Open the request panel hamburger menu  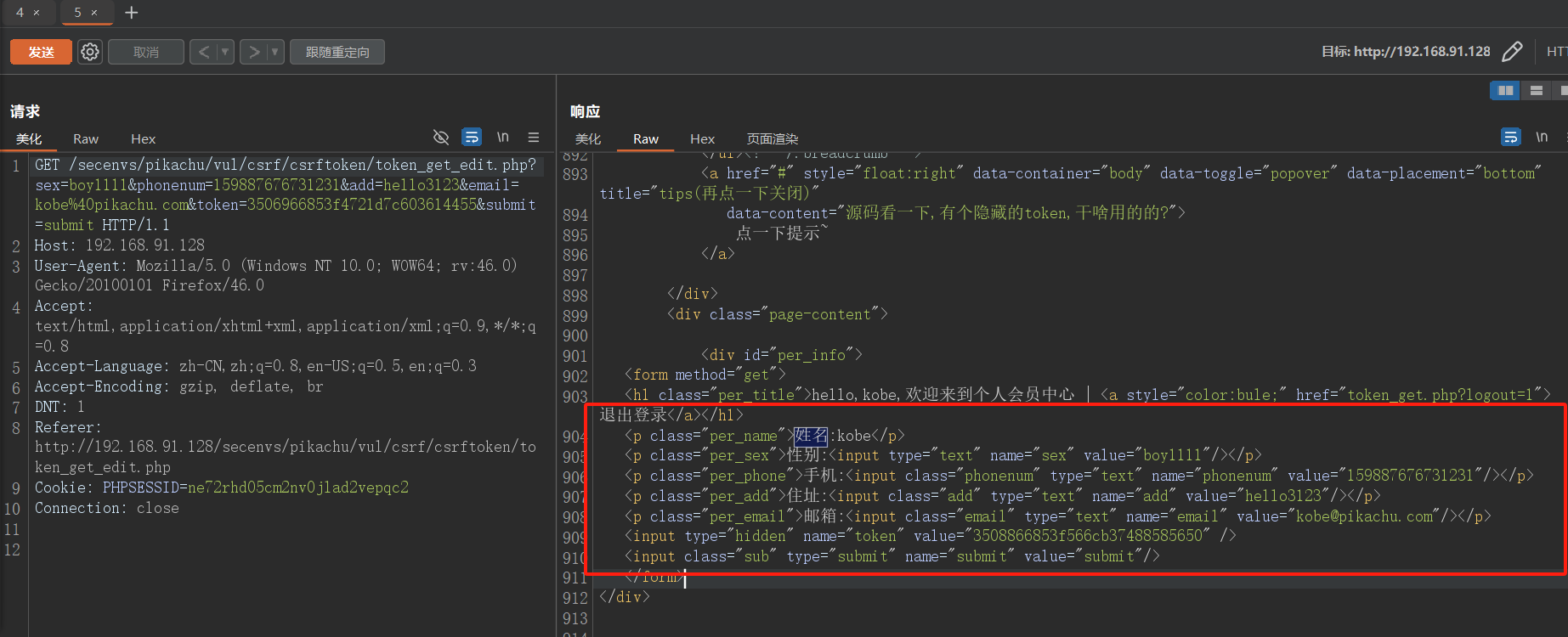534,137
